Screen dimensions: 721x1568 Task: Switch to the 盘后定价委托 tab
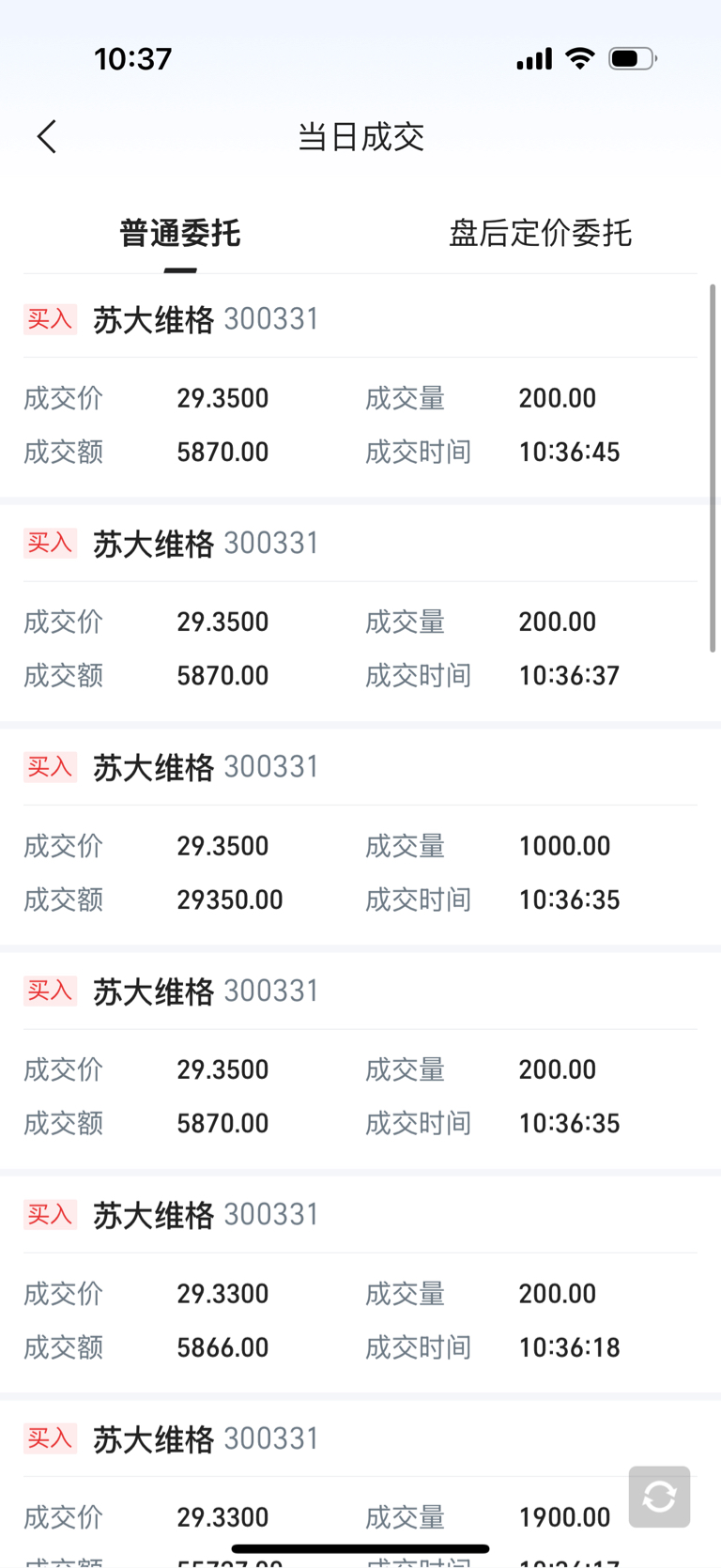point(540,233)
